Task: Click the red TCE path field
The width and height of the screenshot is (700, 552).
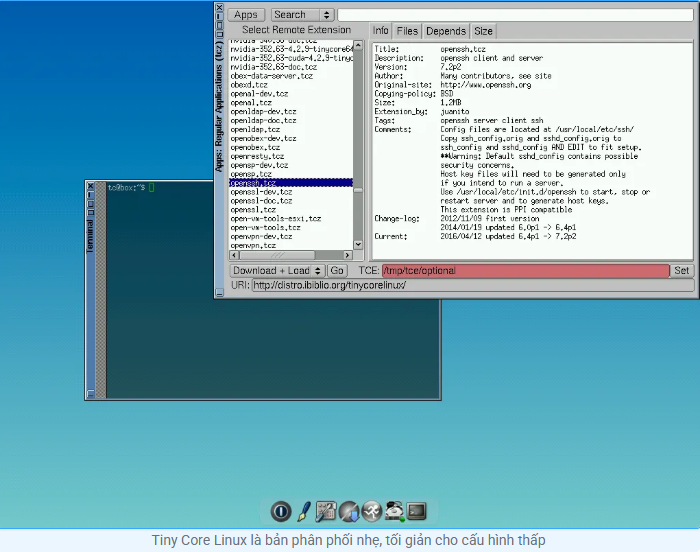Action: pyautogui.click(x=525, y=271)
